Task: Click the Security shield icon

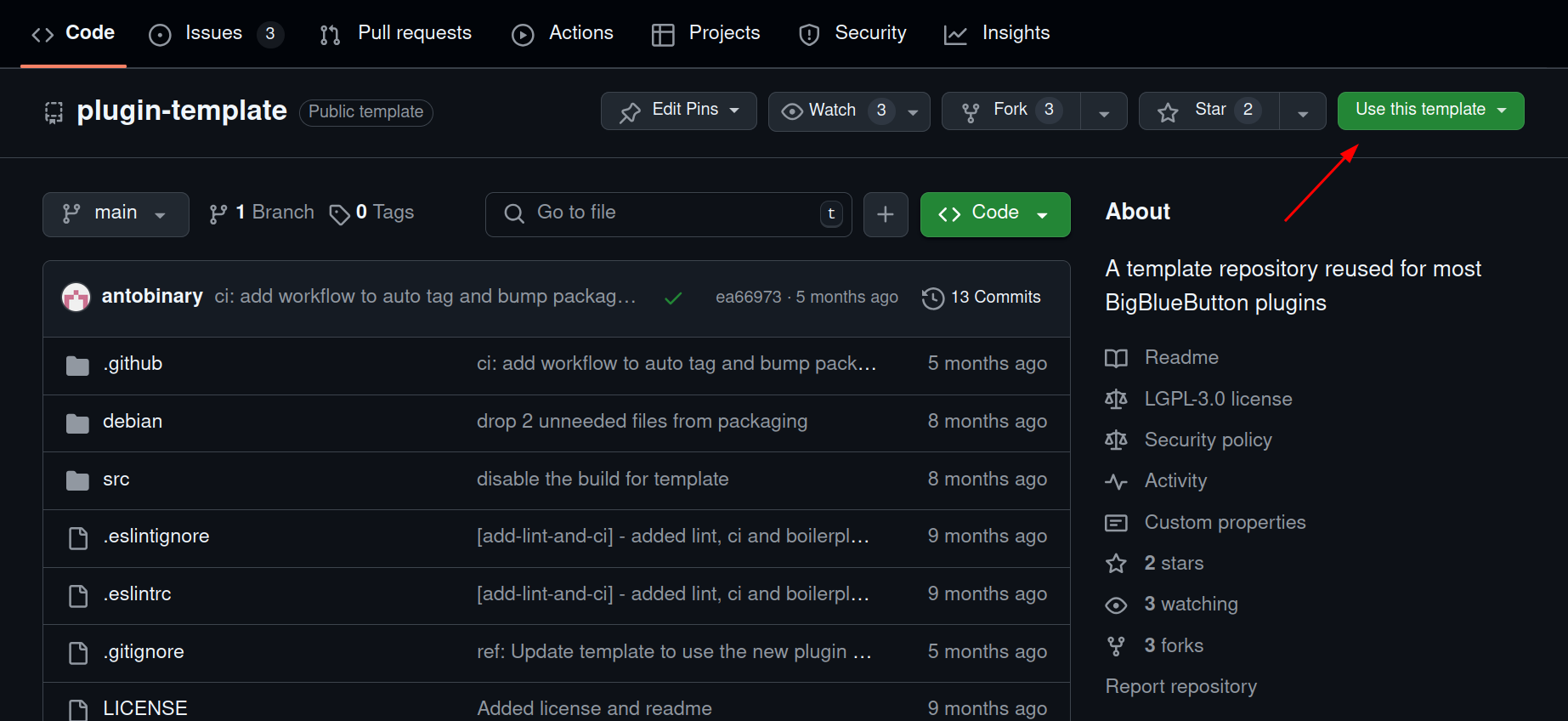Action: (x=809, y=35)
